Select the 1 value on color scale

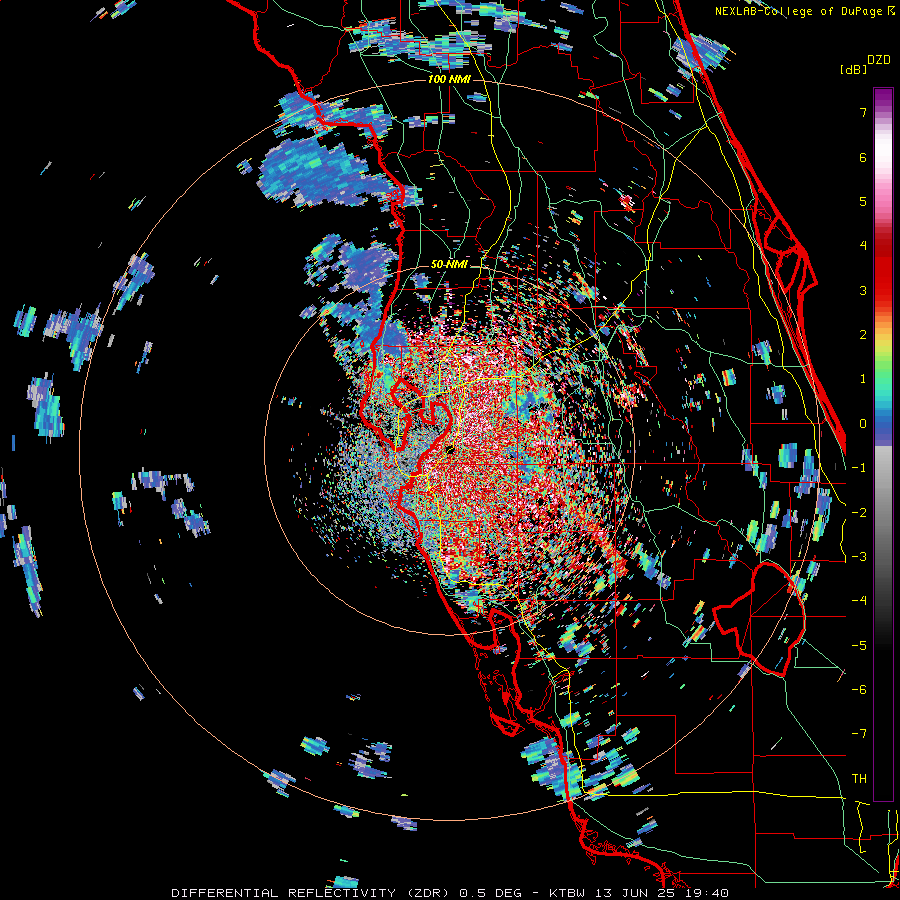pos(863,379)
